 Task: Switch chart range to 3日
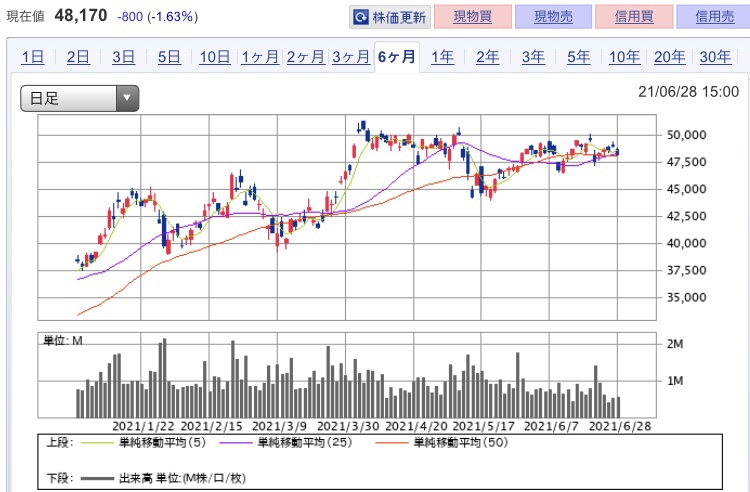coord(124,57)
